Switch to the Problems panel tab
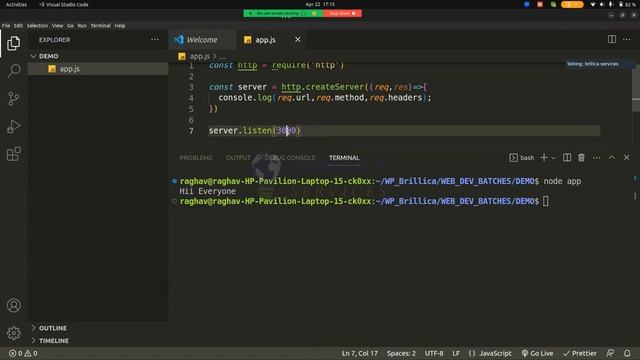 tap(196, 158)
